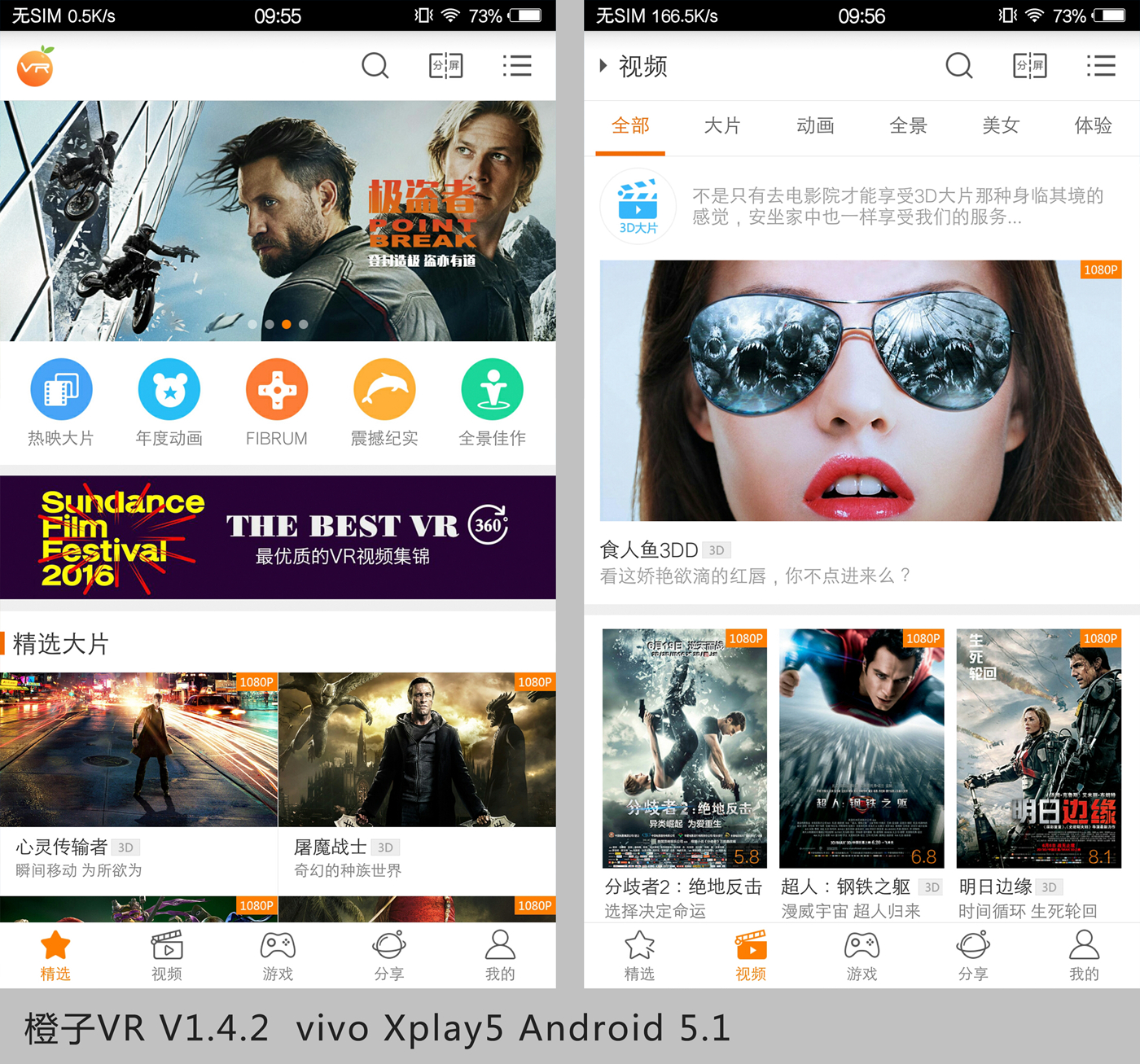This screenshot has height=1064, width=1140.
Task: Toggle split-screen mode on right 视频 screen
Action: coord(1030,66)
